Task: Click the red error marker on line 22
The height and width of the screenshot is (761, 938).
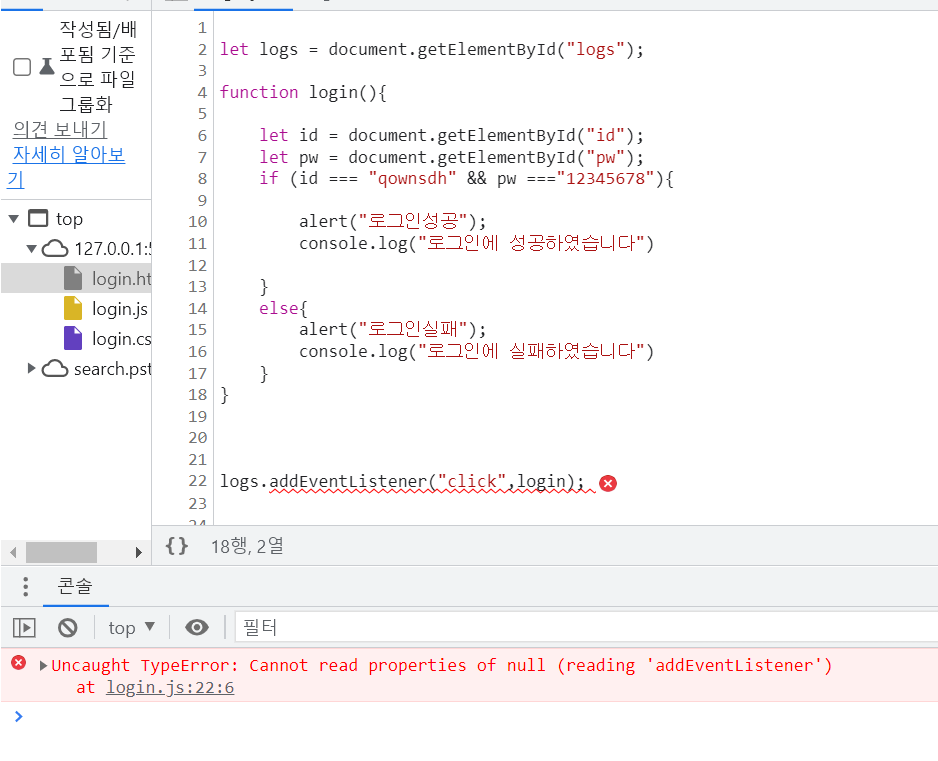Action: [608, 483]
